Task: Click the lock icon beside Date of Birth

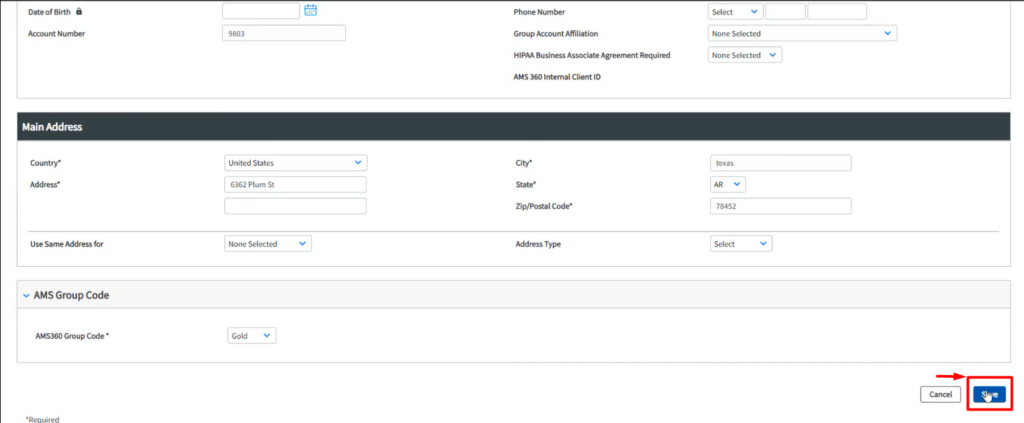Action: click(79, 12)
